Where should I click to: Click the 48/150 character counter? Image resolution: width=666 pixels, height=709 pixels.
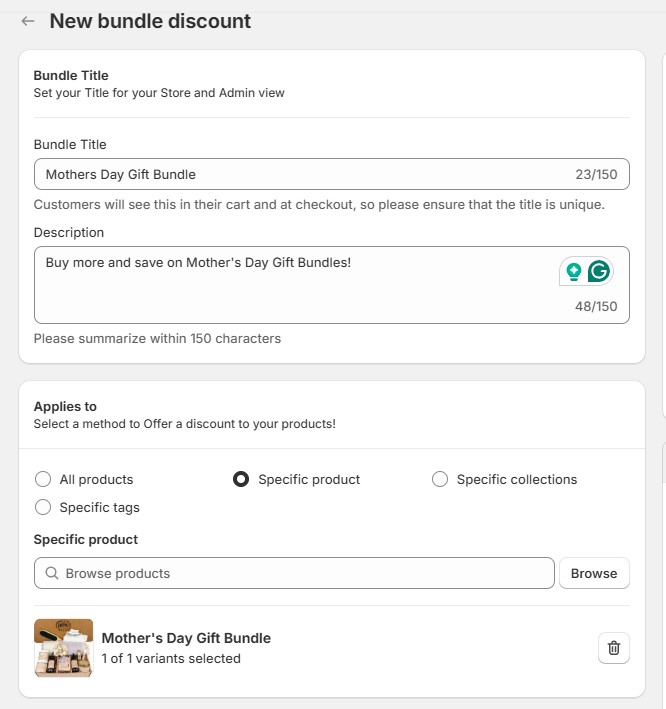(596, 307)
